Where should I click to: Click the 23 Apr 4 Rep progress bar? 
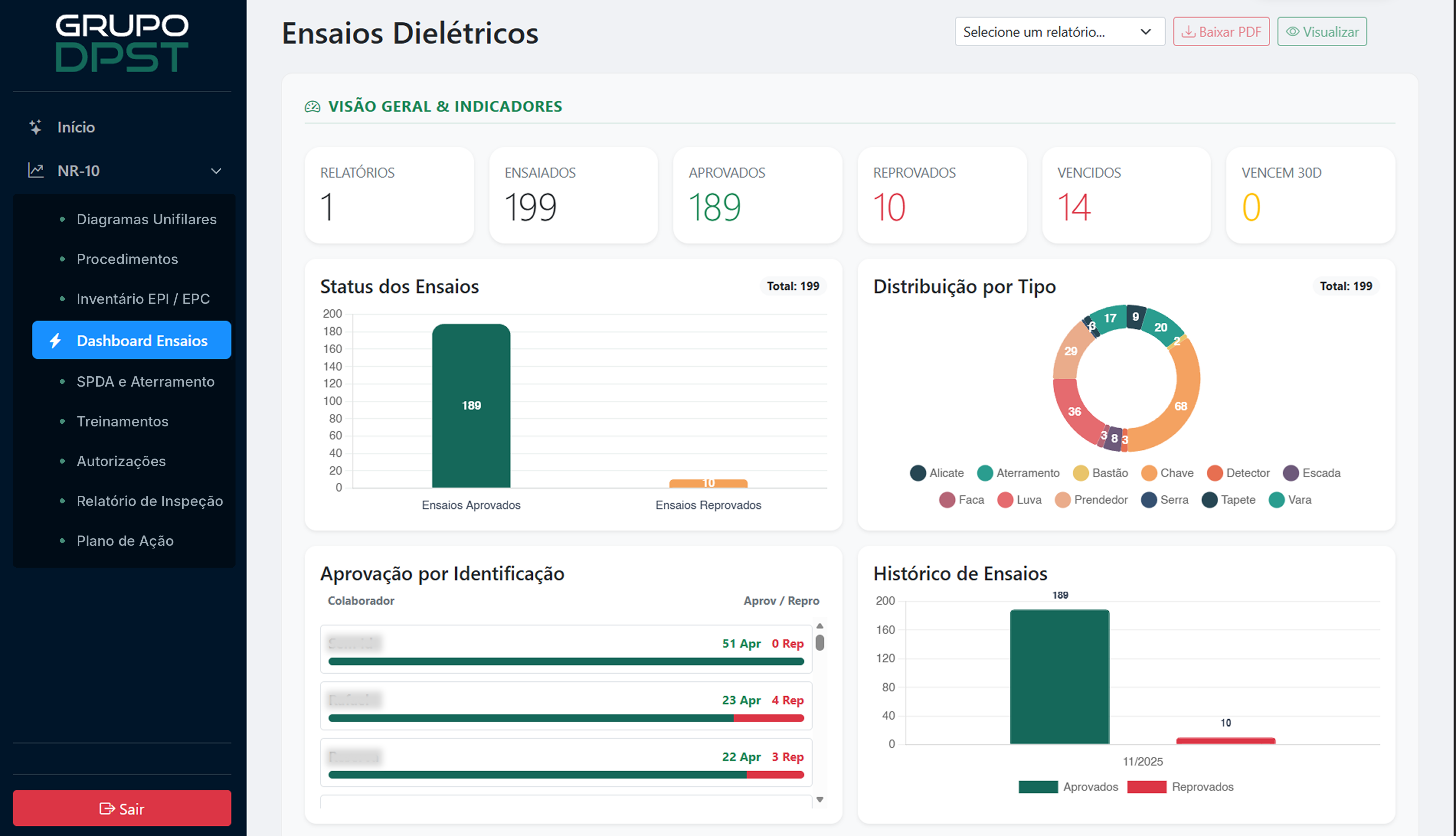(566, 718)
